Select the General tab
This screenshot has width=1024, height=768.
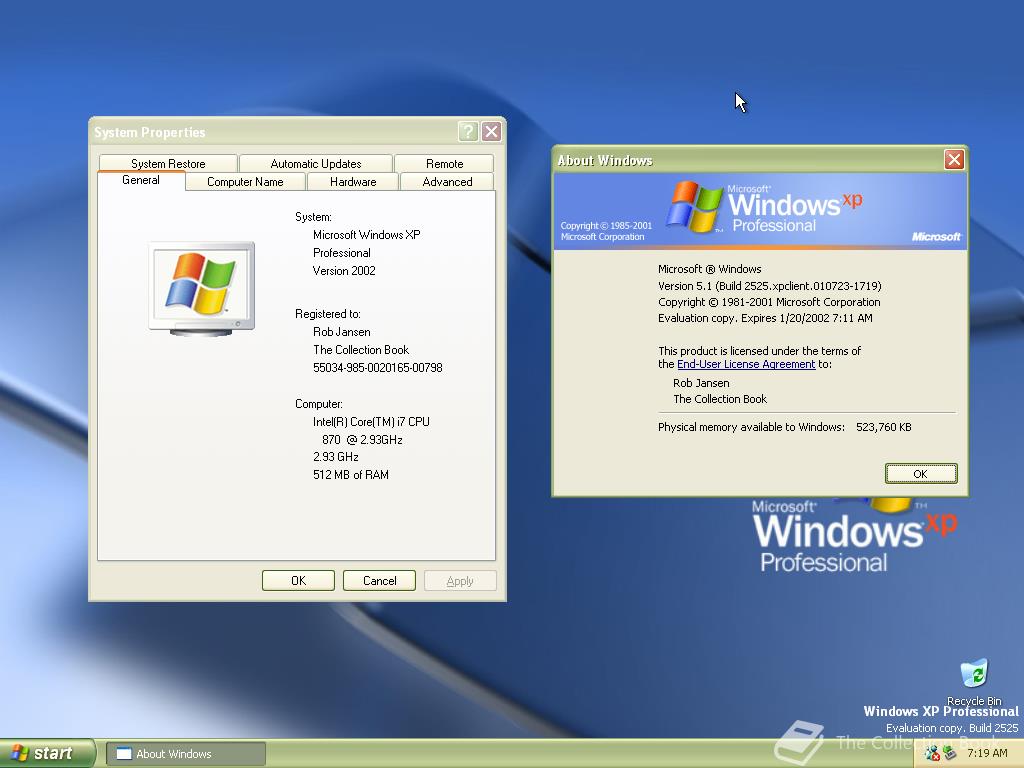141,180
